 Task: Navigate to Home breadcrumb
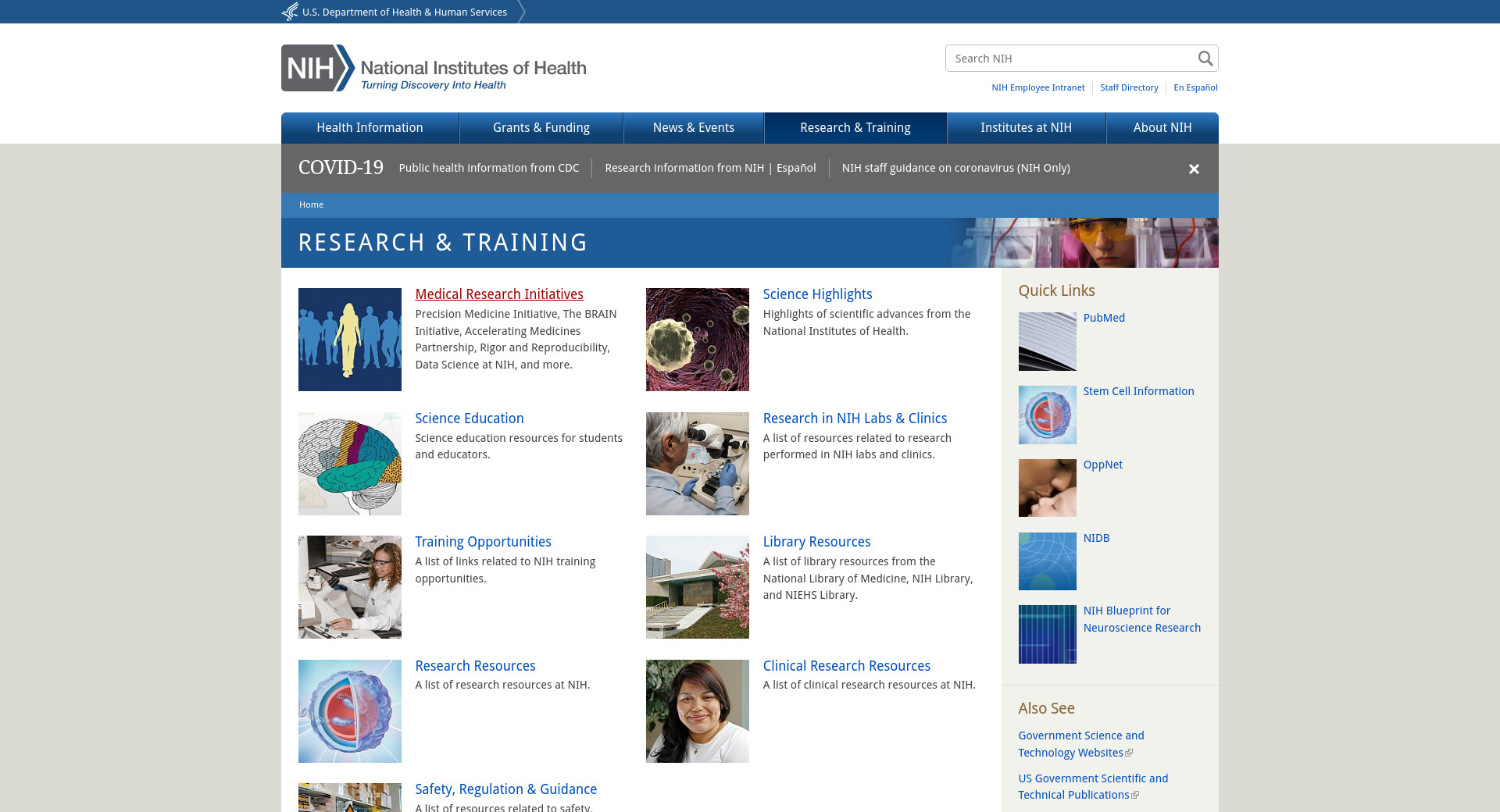pyautogui.click(x=311, y=205)
